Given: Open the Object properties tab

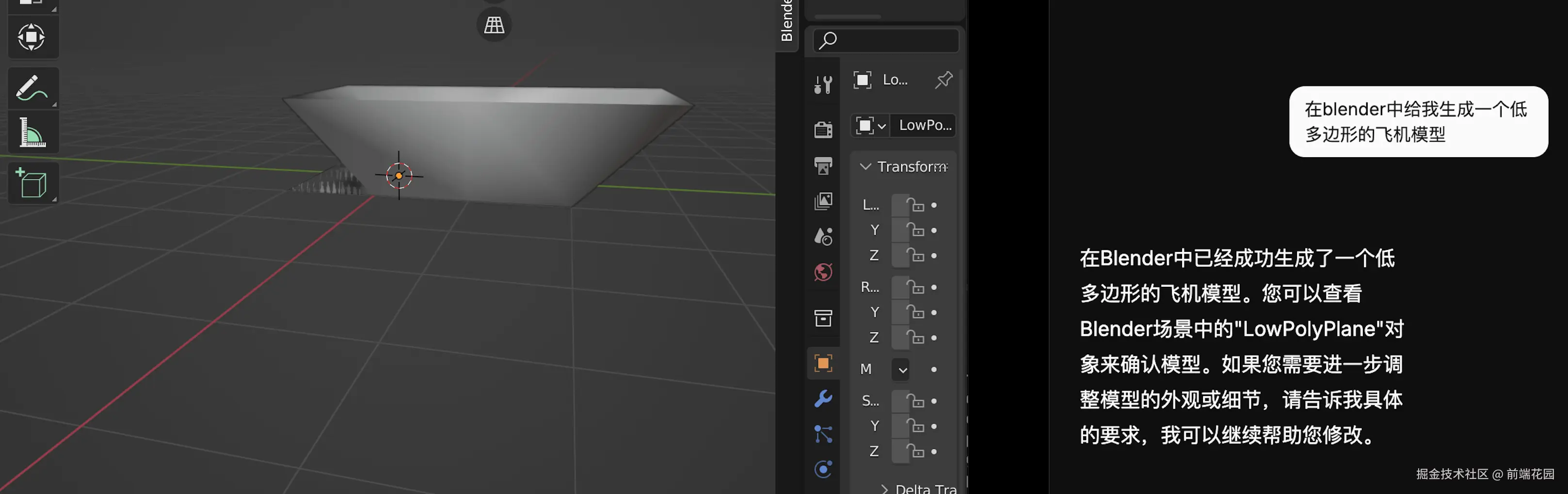Looking at the screenshot, I should point(823,363).
